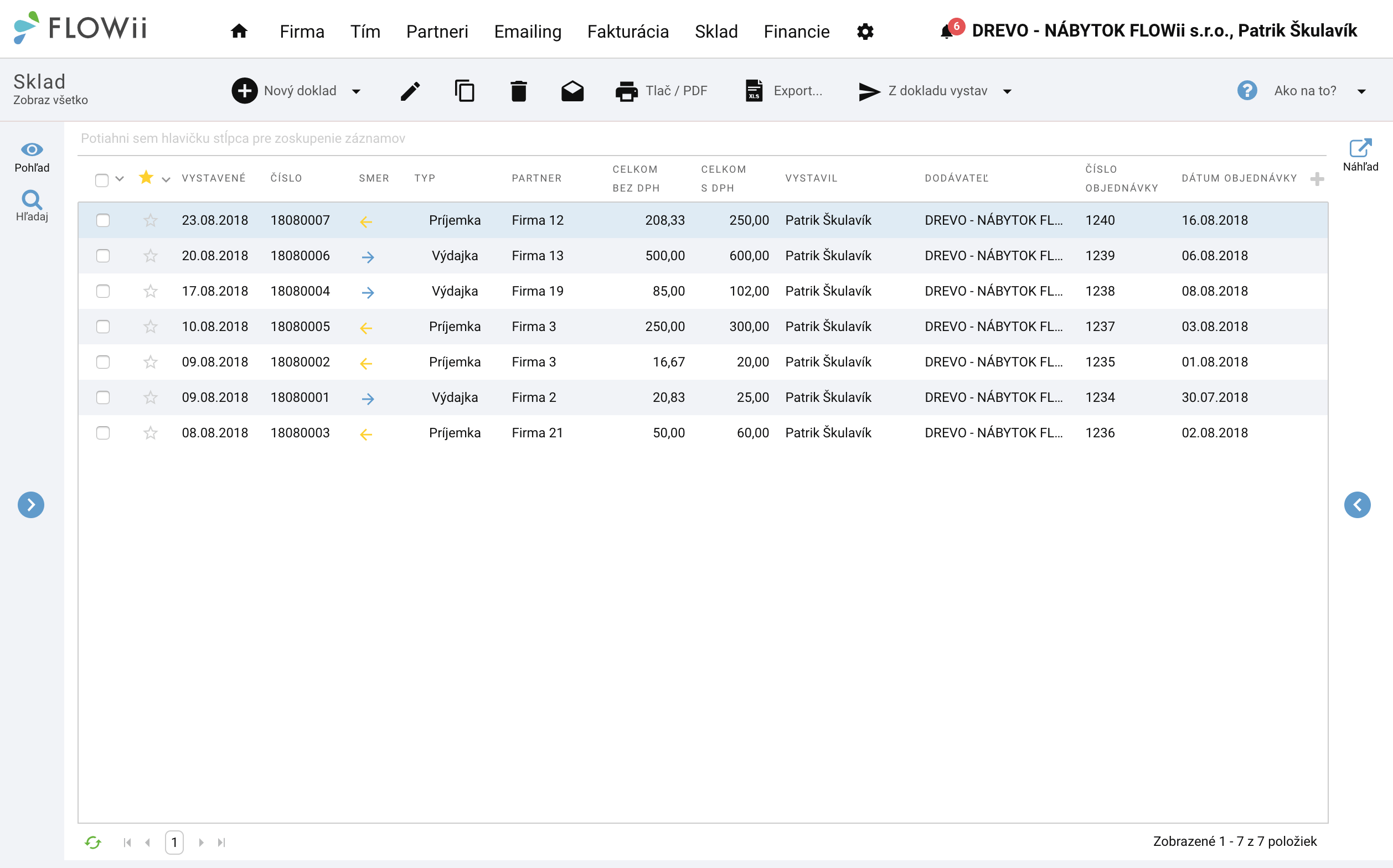
Task: Go to next page arrow
Action: tap(201, 842)
